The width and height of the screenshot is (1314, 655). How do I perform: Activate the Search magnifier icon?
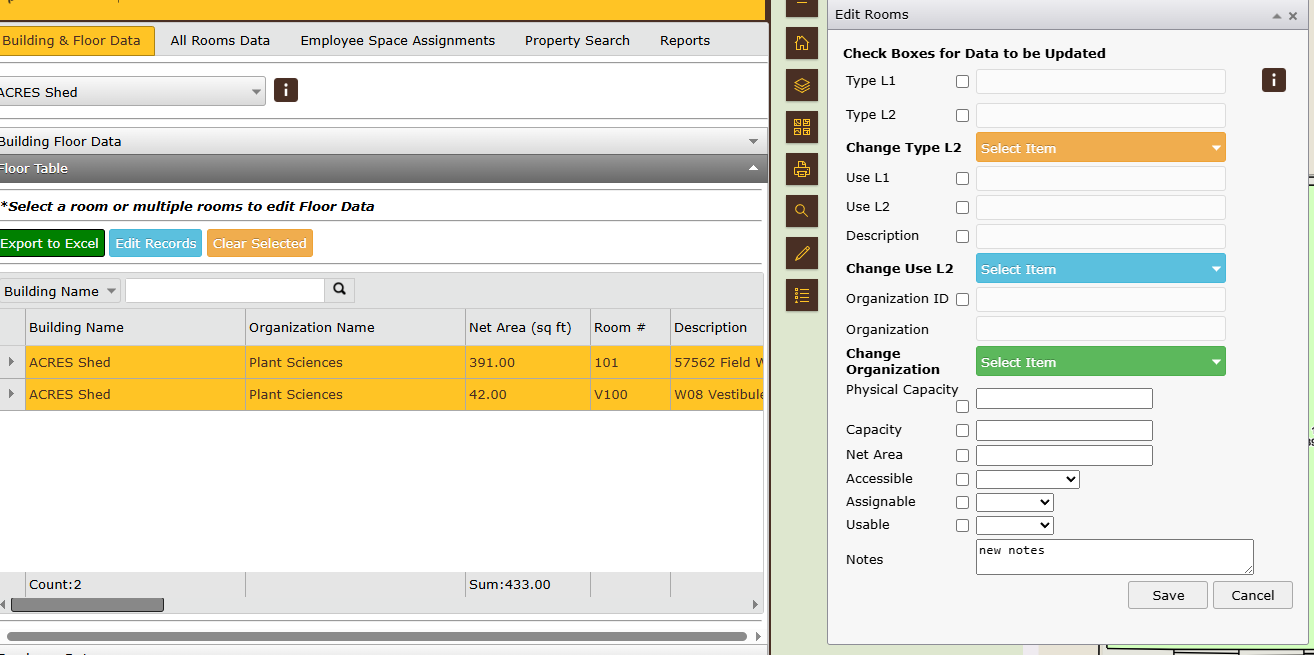[801, 211]
